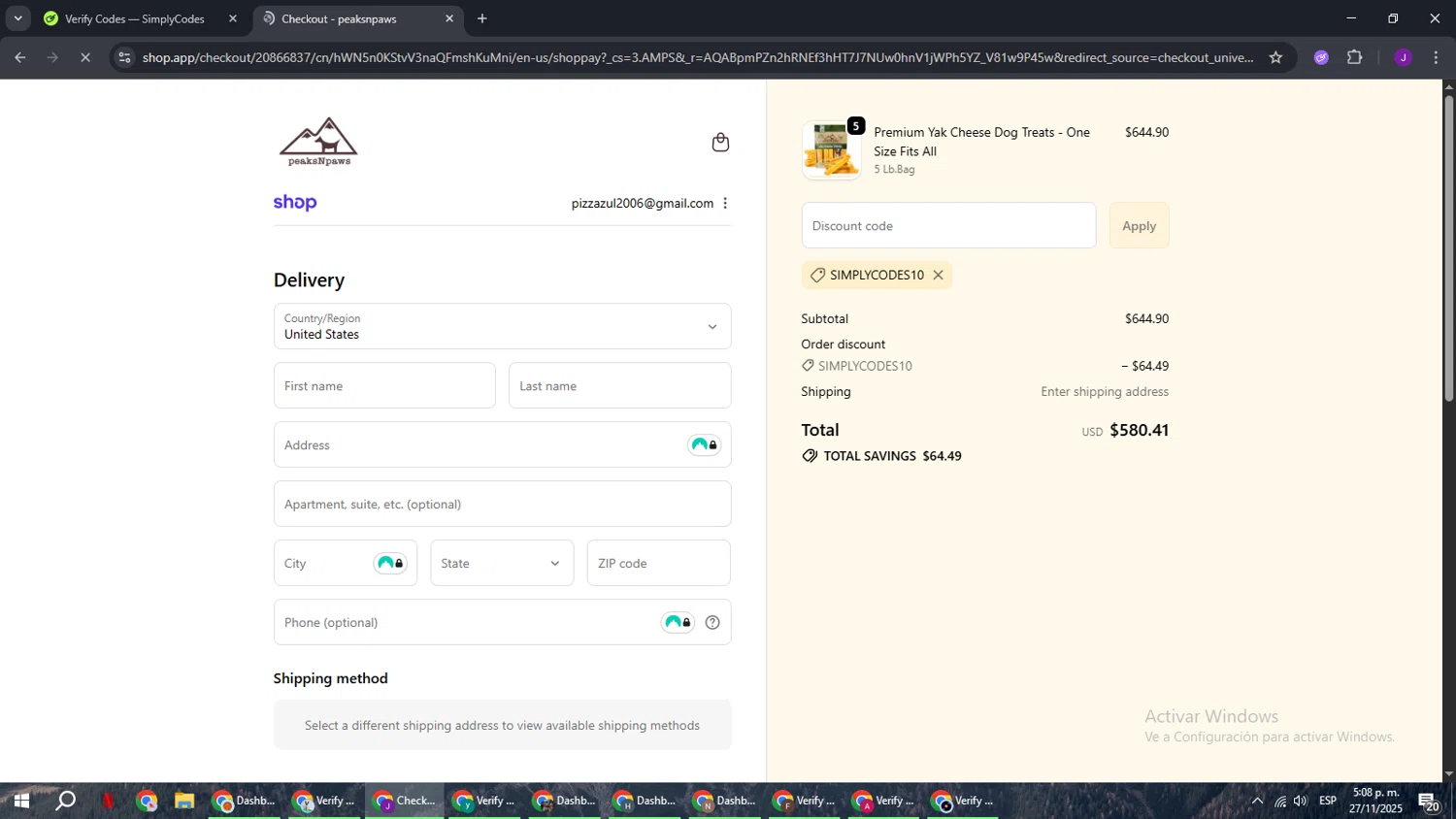
Task: View site information icon in address bar
Action: 124,57
